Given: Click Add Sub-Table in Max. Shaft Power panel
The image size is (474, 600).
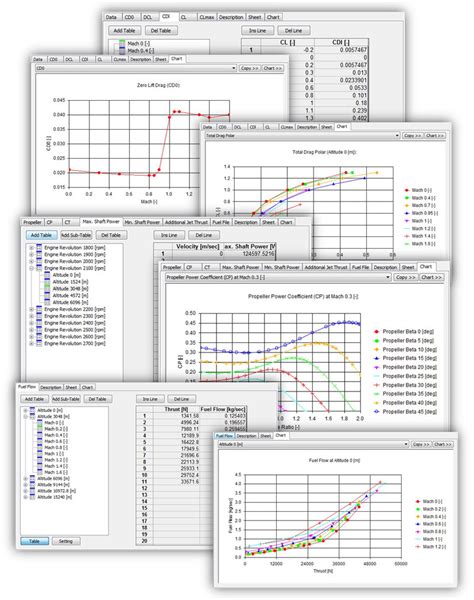Looking at the screenshot, I should (76, 235).
